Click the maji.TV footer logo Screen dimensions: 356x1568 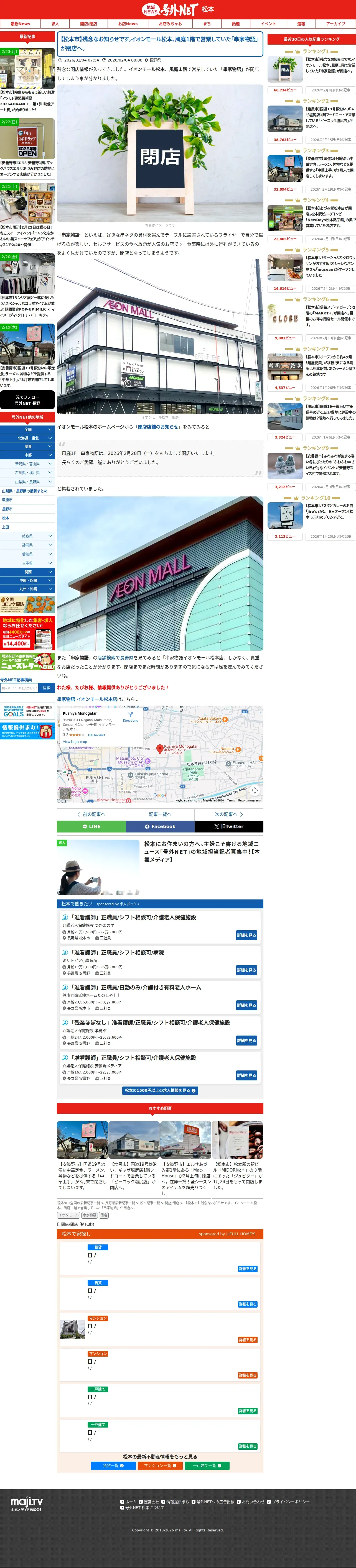coord(27,1504)
